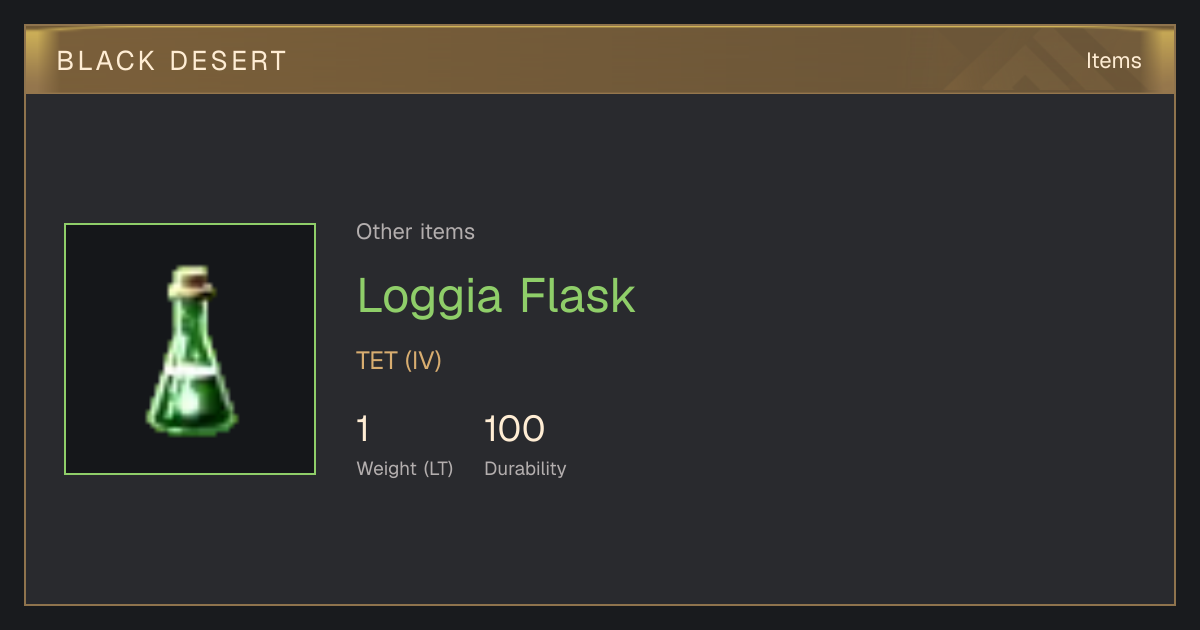Image resolution: width=1200 pixels, height=630 pixels.
Task: Click the BLACK DESERT header title
Action: [x=171, y=61]
